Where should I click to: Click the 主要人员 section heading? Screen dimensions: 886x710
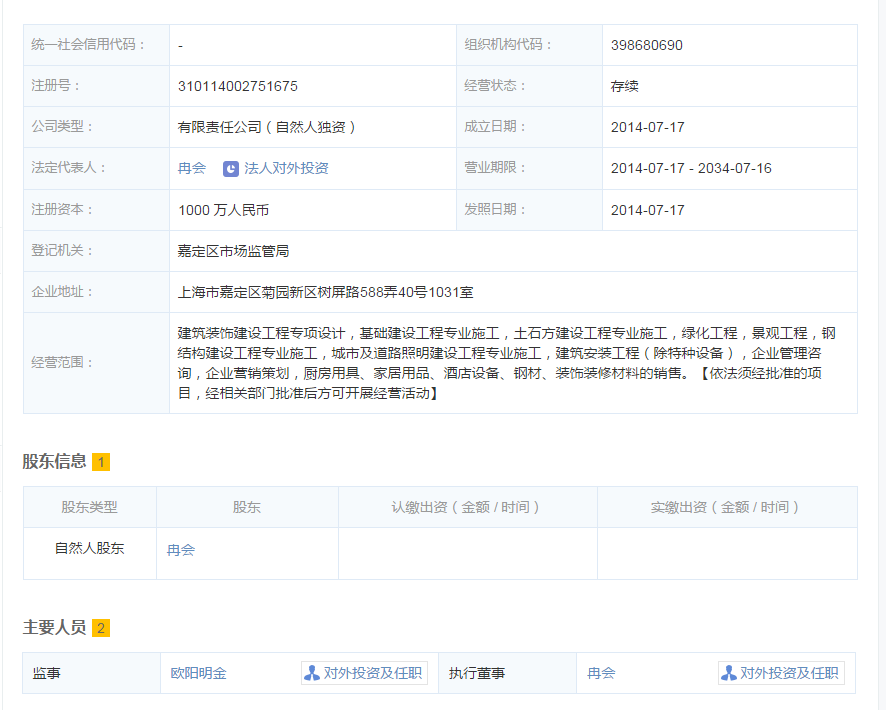54,627
